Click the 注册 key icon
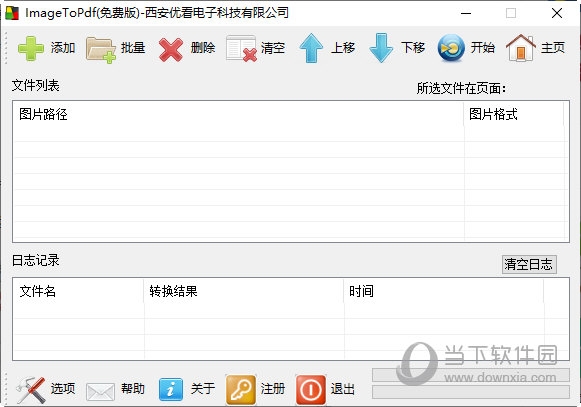Image resolution: width=581 pixels, height=407 pixels. pos(241,390)
